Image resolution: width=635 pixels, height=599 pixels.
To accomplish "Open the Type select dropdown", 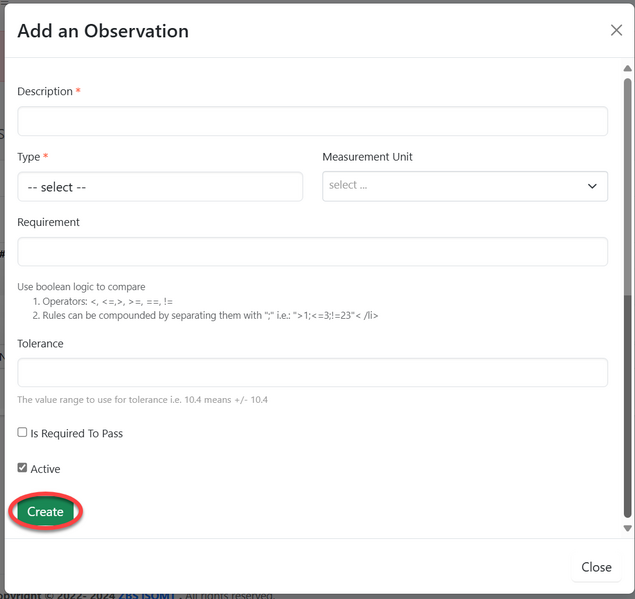I will [x=160, y=187].
